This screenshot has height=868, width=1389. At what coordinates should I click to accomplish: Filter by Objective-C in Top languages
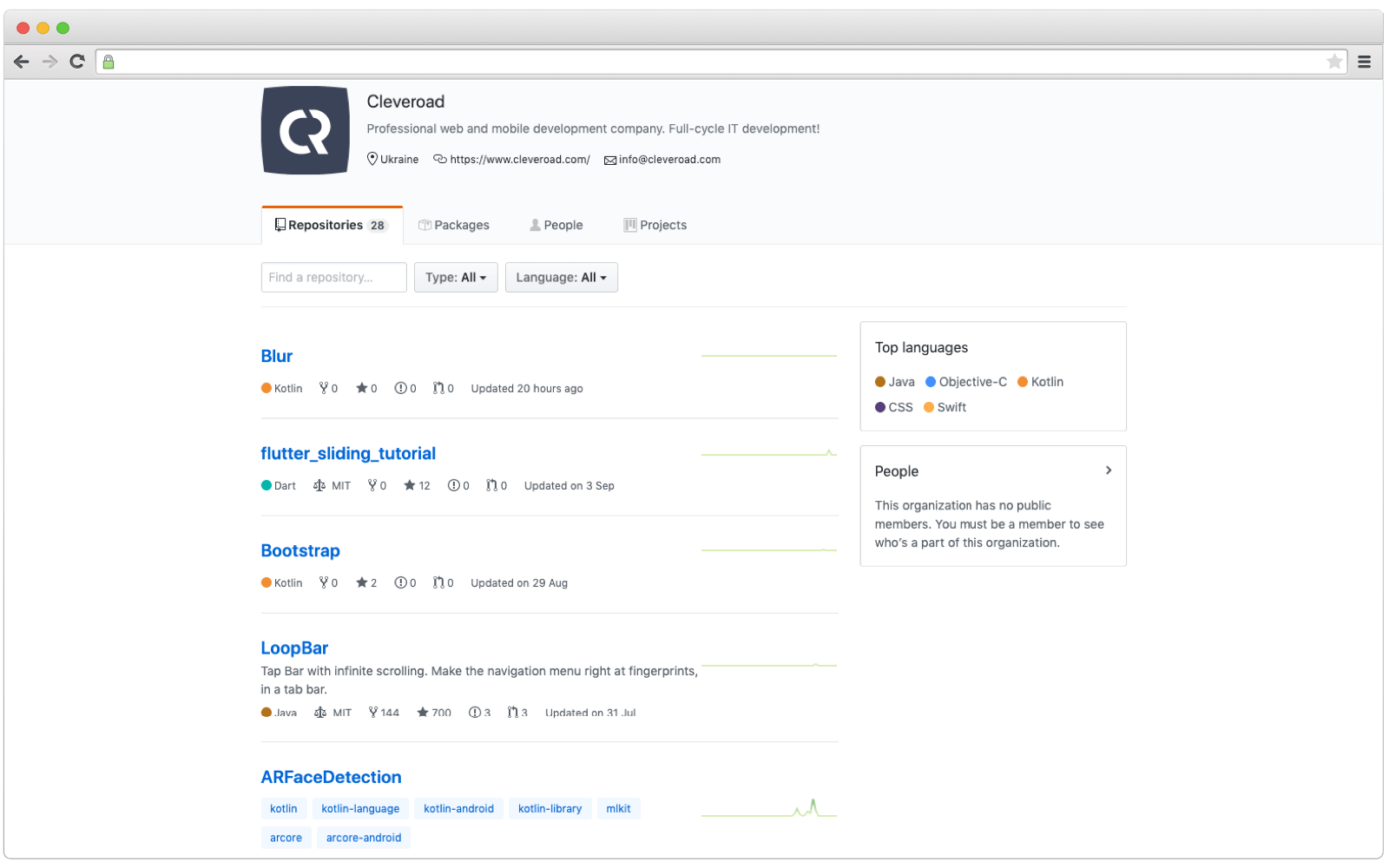pyautogui.click(x=966, y=382)
